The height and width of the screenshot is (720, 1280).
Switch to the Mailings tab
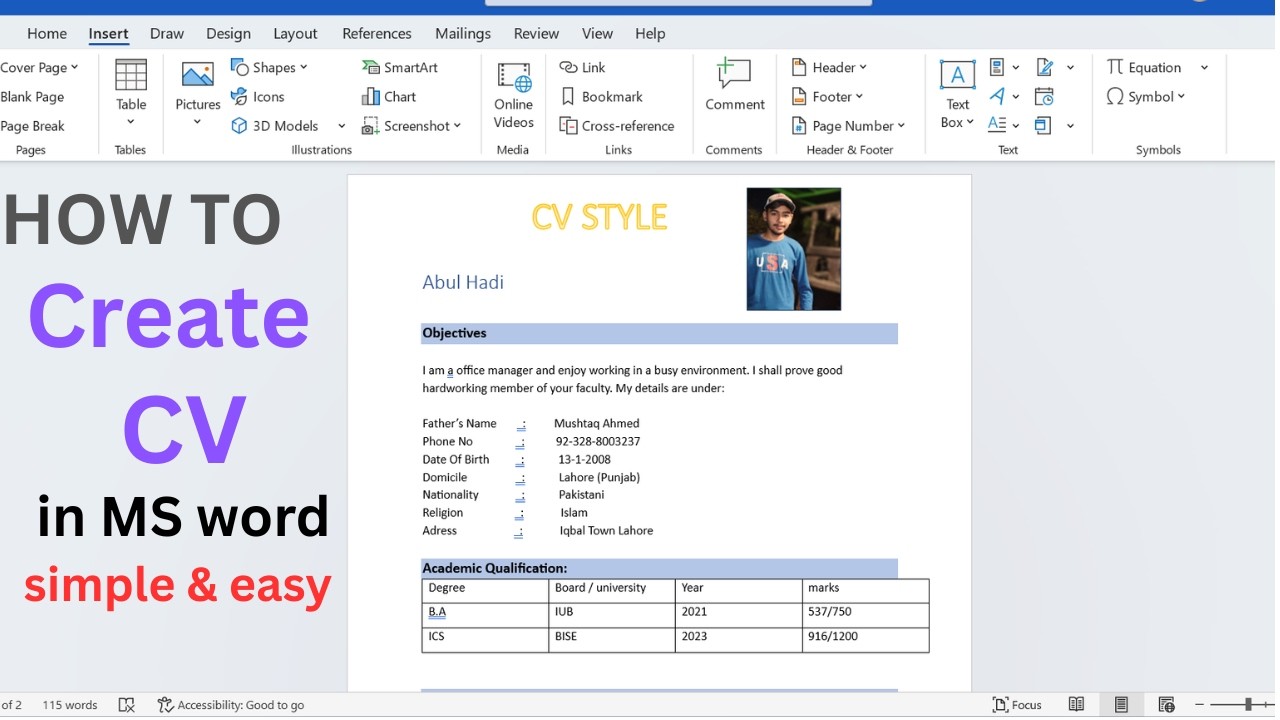pyautogui.click(x=462, y=33)
